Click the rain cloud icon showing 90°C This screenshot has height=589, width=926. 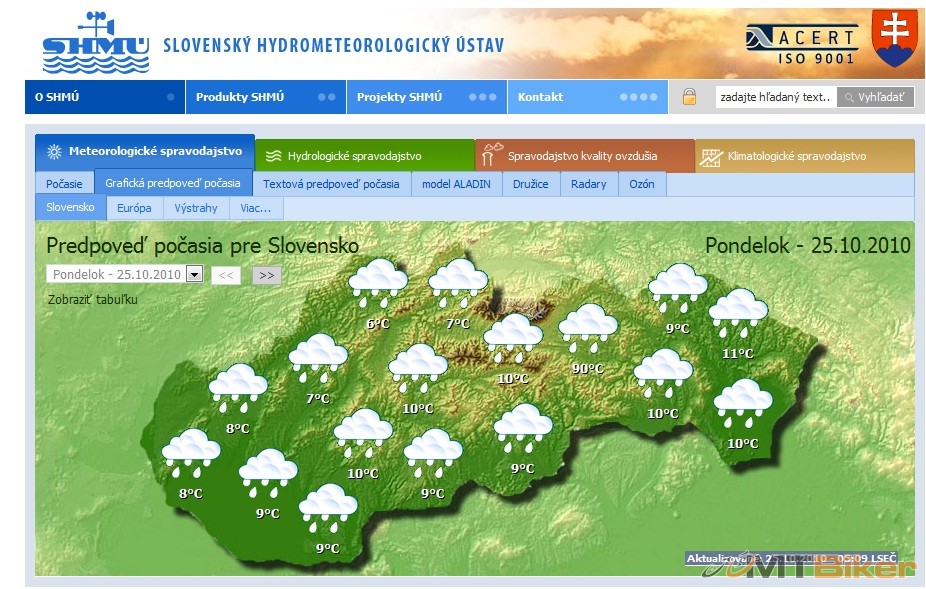tap(588, 328)
